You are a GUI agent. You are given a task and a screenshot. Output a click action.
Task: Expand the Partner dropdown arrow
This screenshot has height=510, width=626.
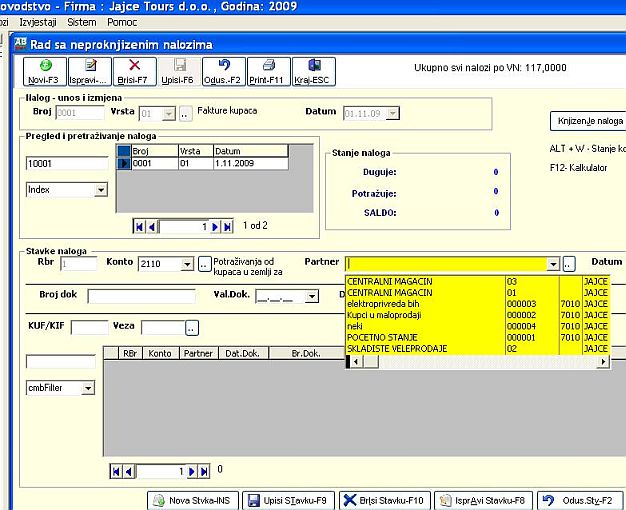552,265
